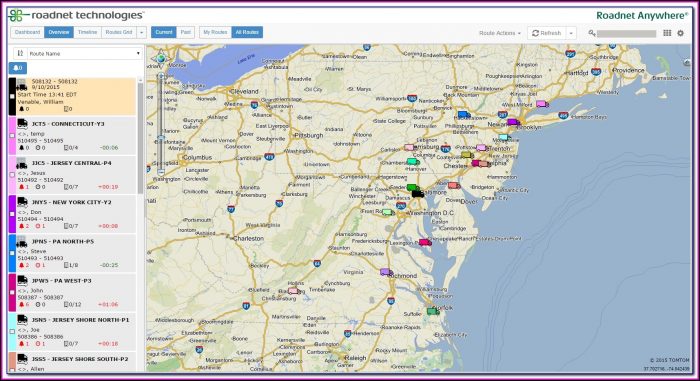Tick the JPN5 PA North-P5 checkbox
700x381 pixels.
[x=12, y=253]
